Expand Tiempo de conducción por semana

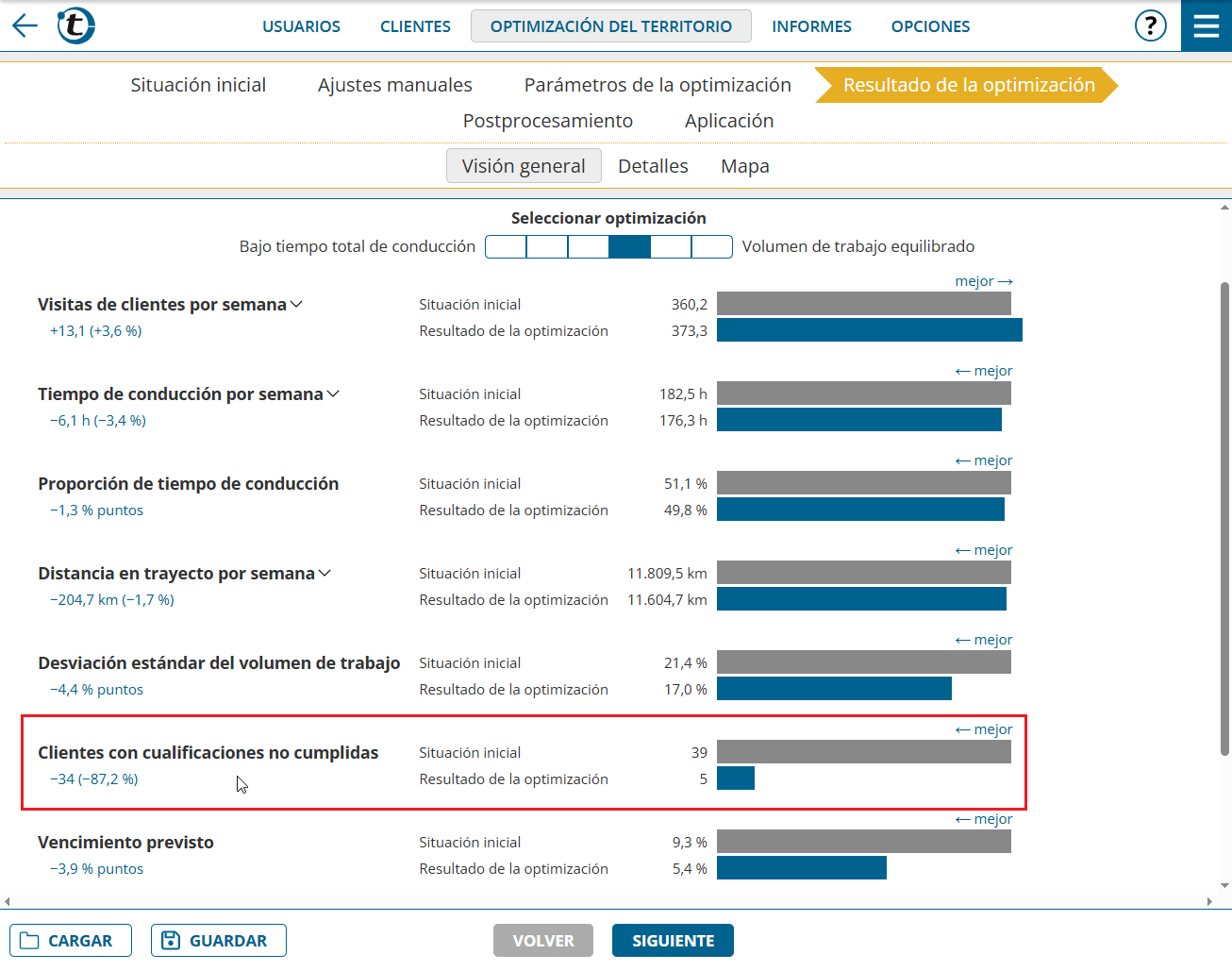tap(333, 393)
